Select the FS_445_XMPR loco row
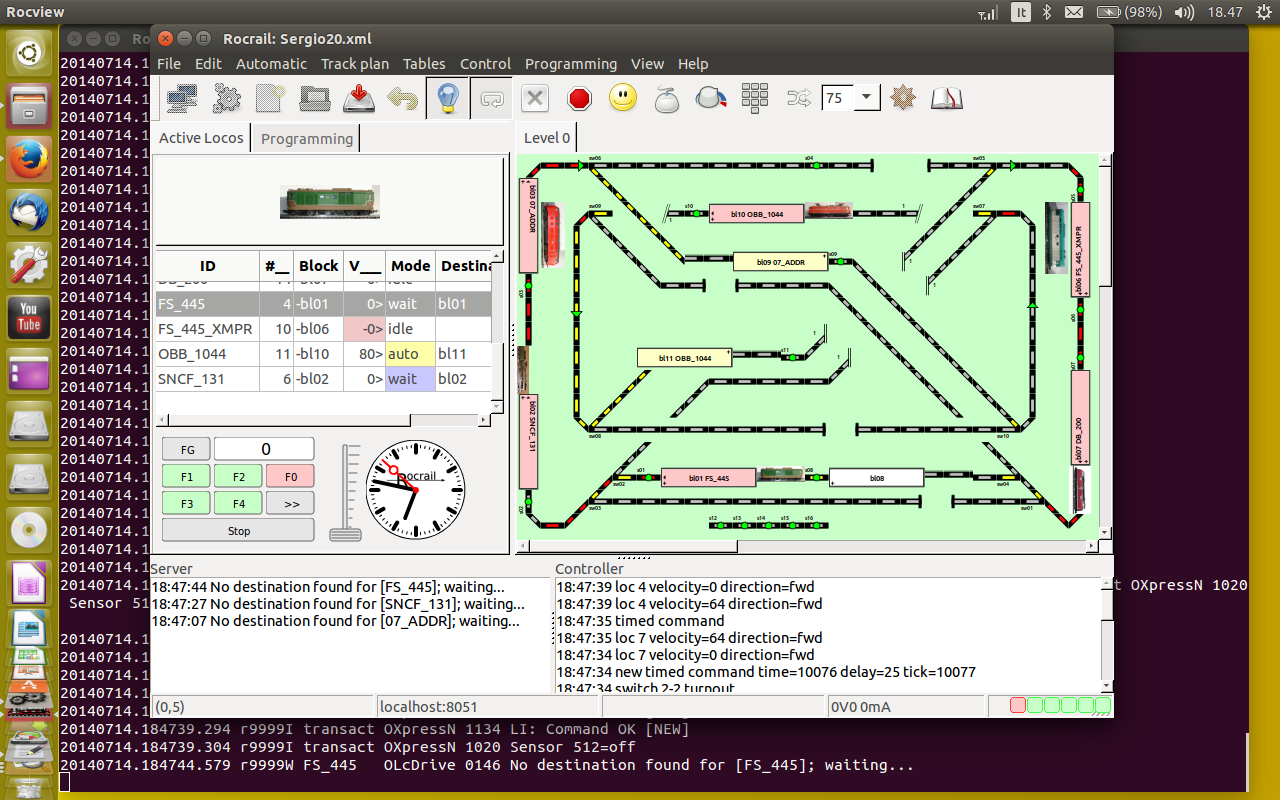Viewport: 1280px width, 800px height. coord(323,328)
